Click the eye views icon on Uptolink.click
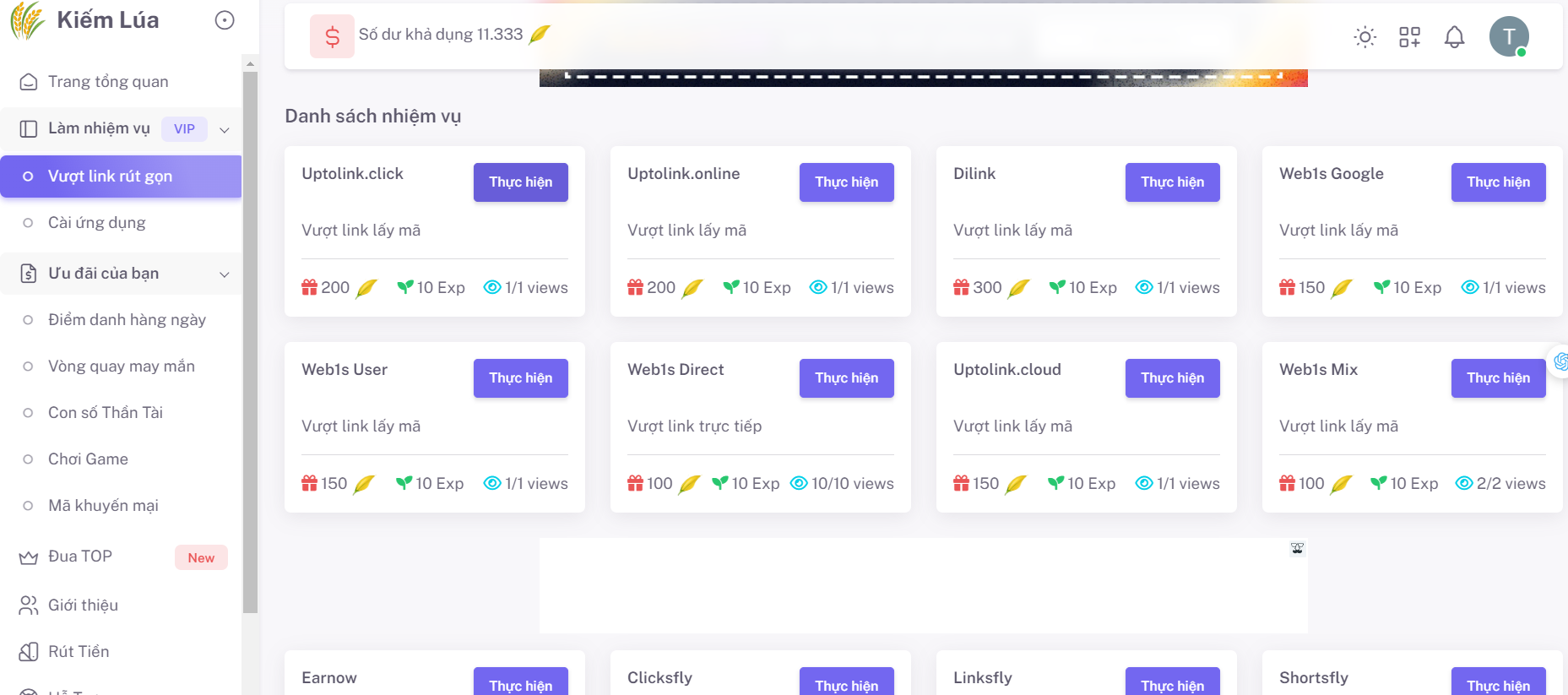 tap(492, 287)
